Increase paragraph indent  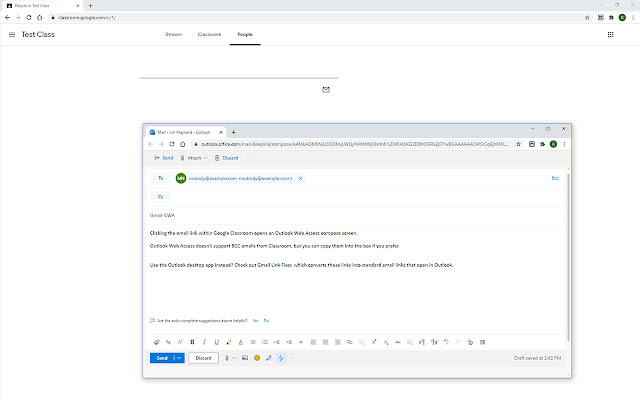click(x=289, y=342)
